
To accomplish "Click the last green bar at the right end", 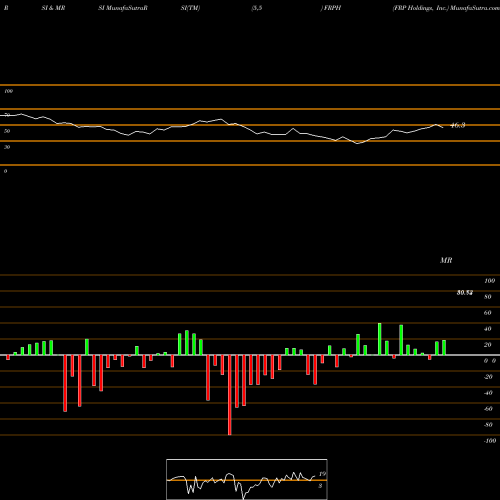I will pyautogui.click(x=444, y=347).
